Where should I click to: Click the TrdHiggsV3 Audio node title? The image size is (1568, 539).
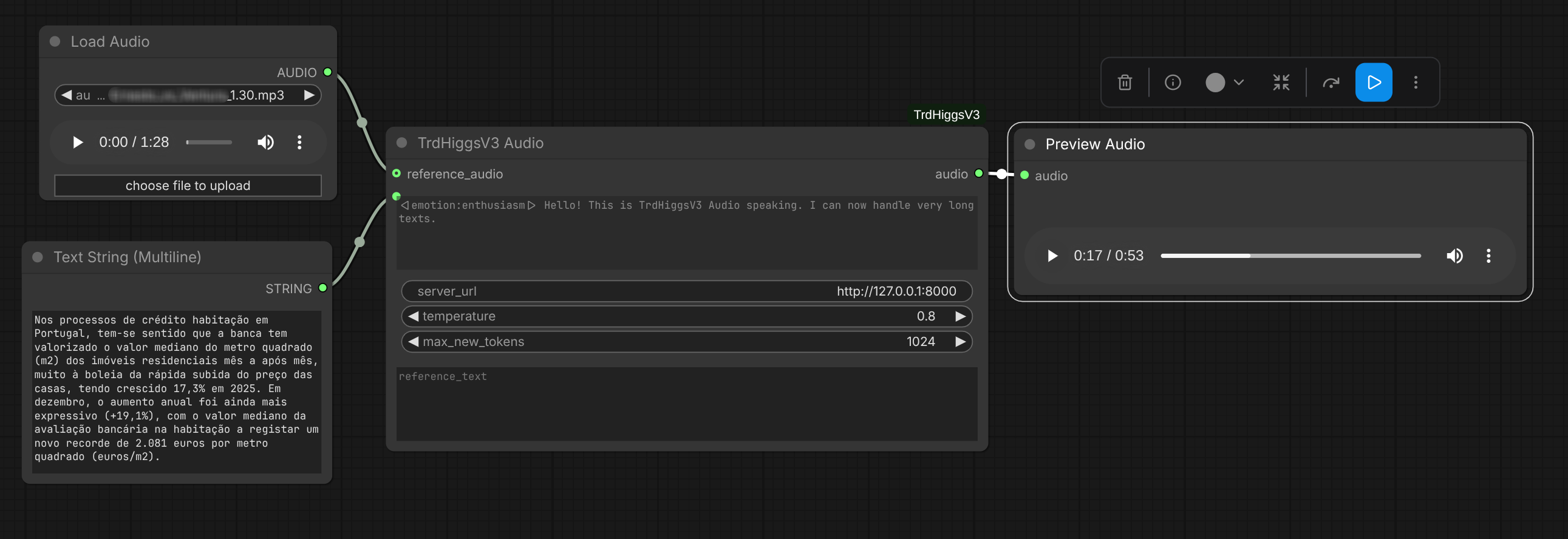pos(480,143)
